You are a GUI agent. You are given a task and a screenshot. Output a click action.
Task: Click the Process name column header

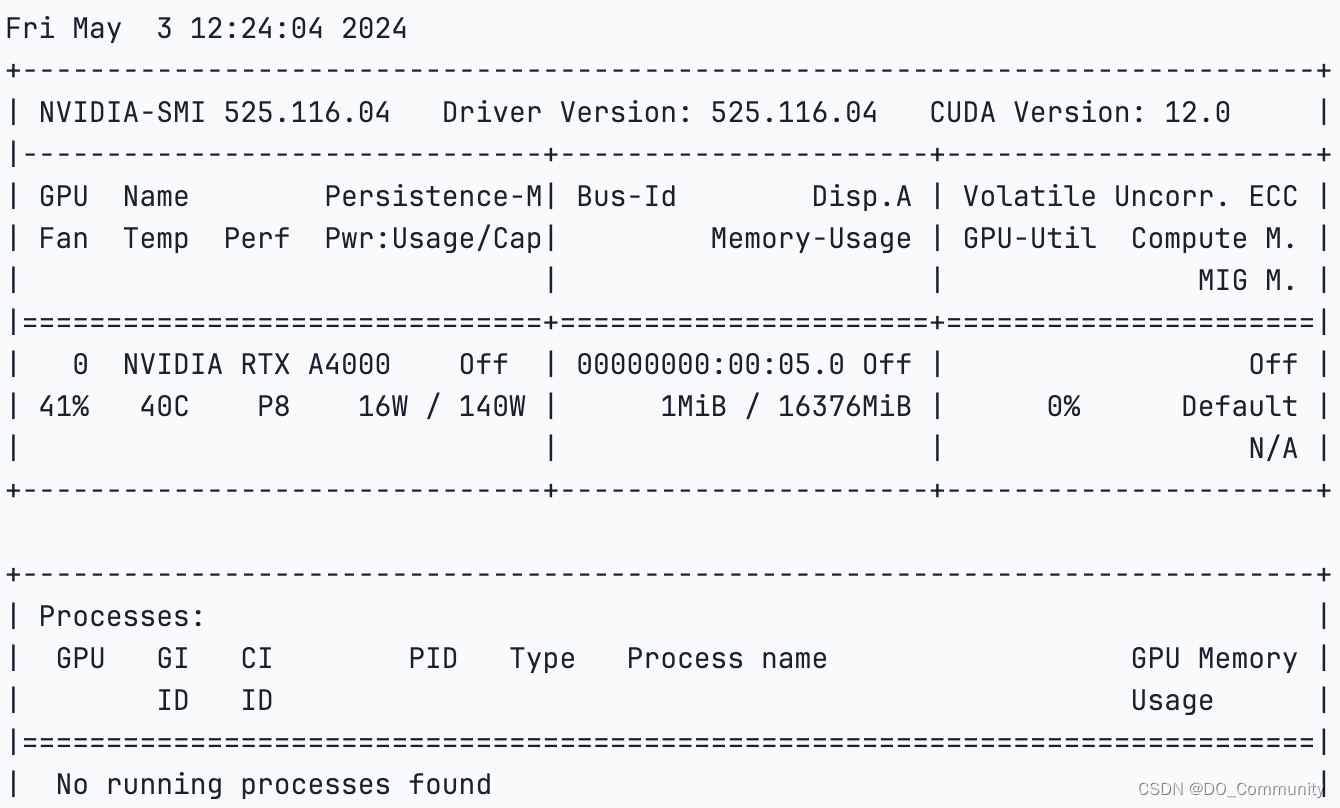(x=727, y=658)
